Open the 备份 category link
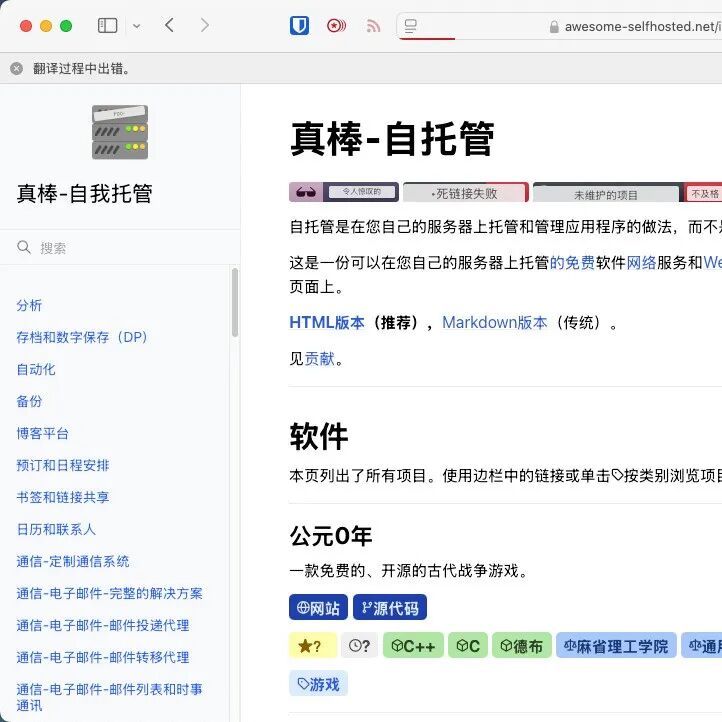 click(29, 401)
